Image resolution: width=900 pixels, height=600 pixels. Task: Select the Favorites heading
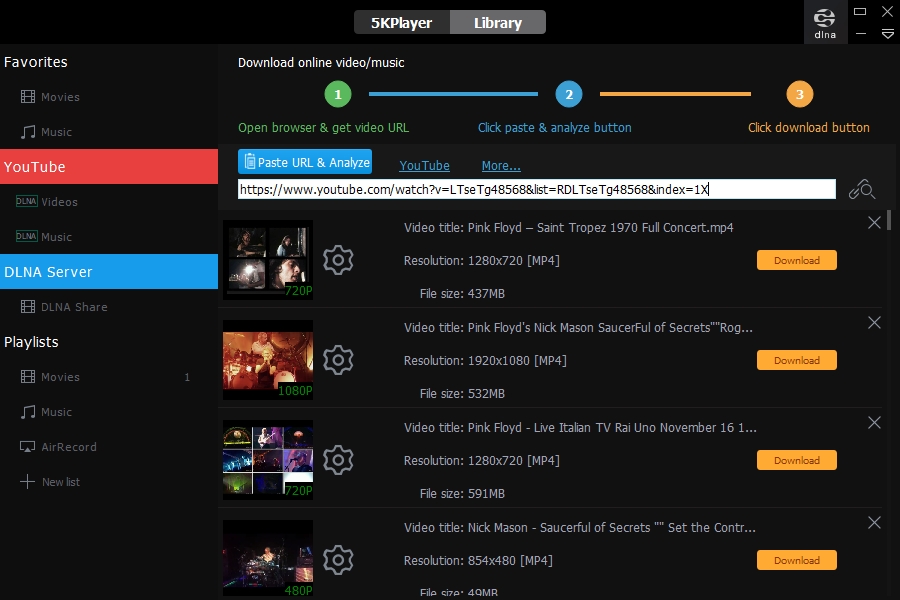pos(36,62)
